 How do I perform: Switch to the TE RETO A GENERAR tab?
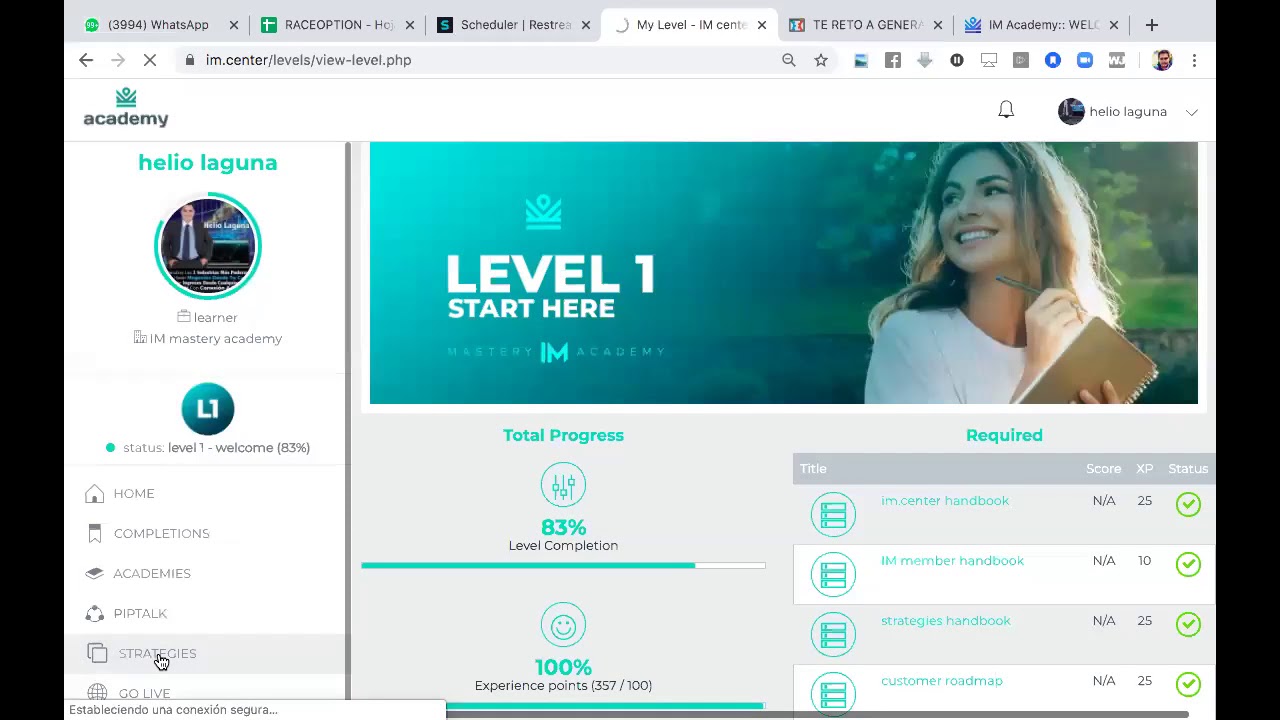(x=866, y=25)
